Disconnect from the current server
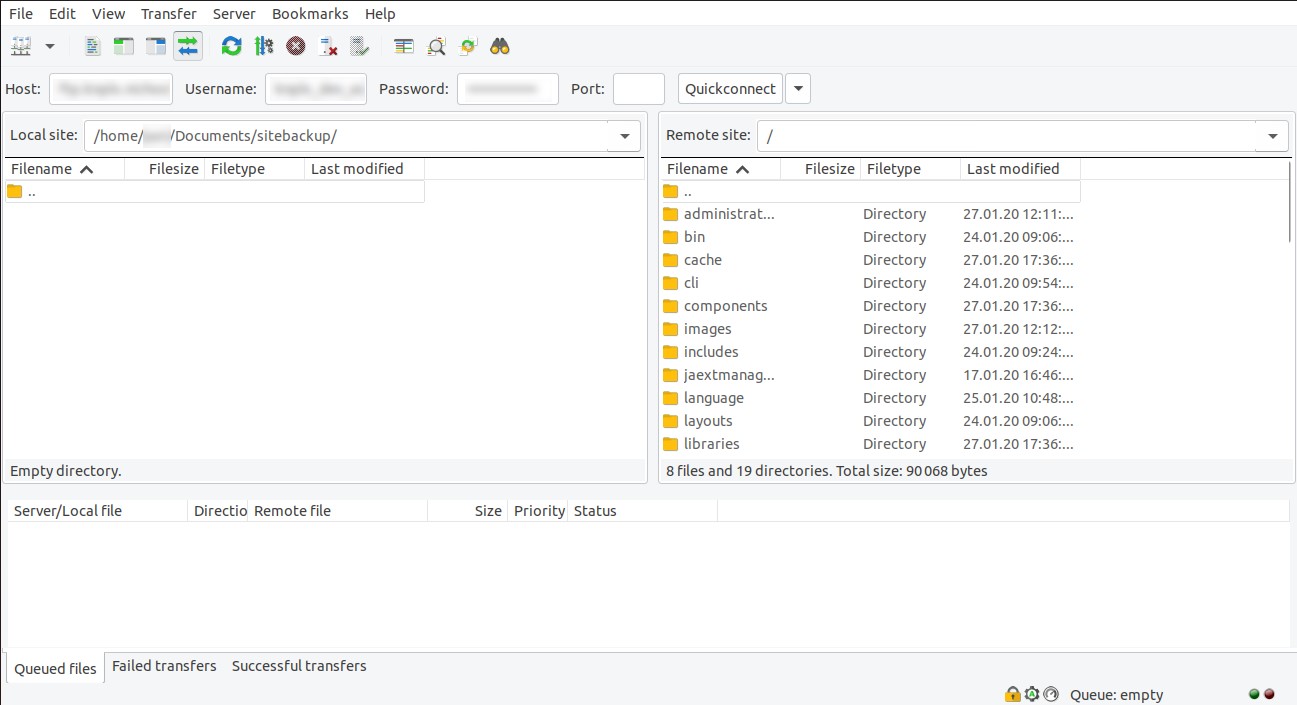The width and height of the screenshot is (1297, 705). 328,46
